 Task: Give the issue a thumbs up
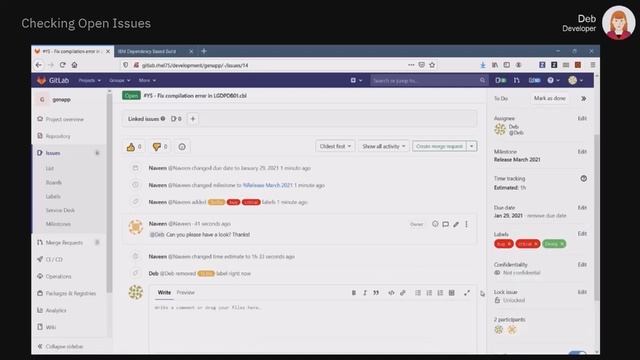[134, 147]
